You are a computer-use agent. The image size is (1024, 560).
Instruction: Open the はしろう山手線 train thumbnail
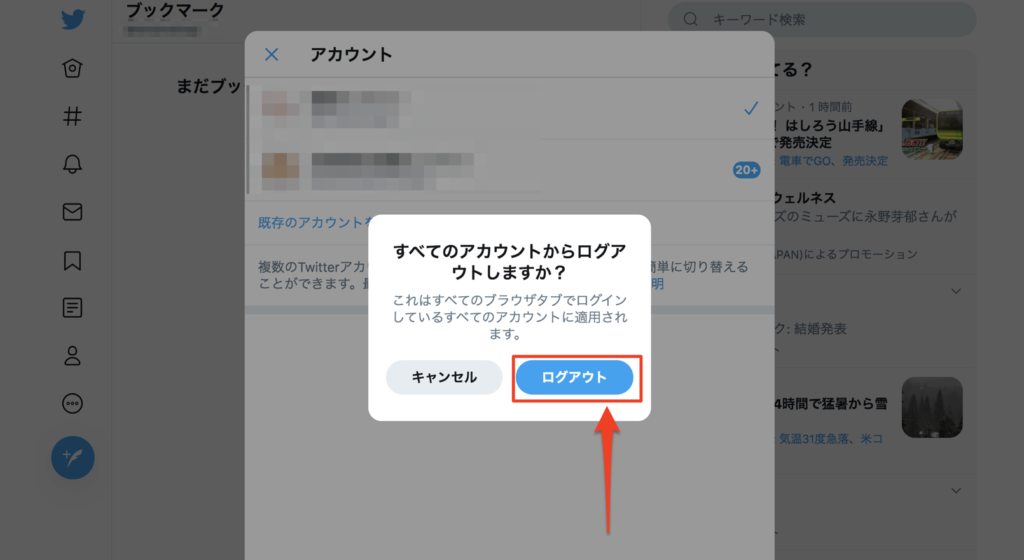pyautogui.click(x=932, y=129)
